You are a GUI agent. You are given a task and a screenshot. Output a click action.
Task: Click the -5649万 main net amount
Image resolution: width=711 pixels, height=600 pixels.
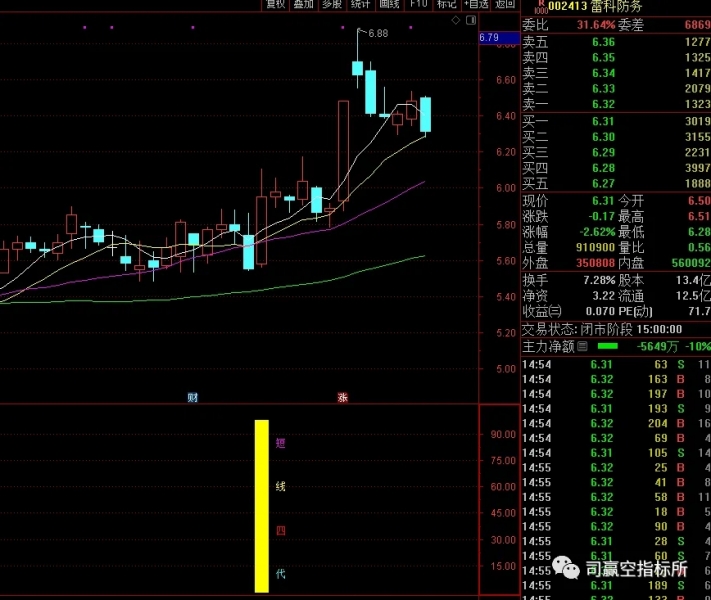point(657,346)
